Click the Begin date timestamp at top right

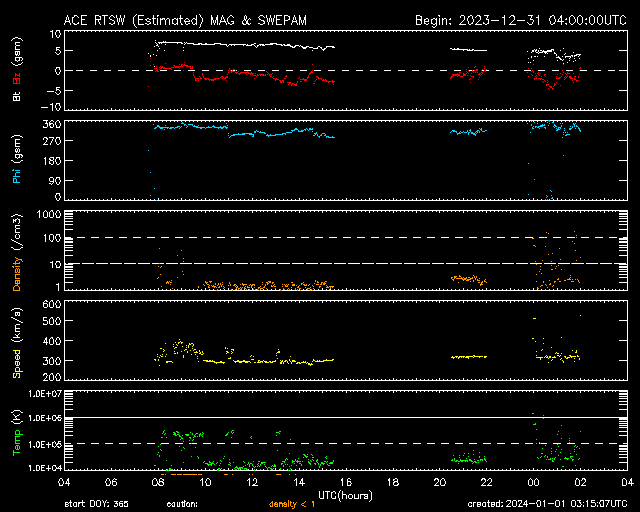[x=519, y=19]
